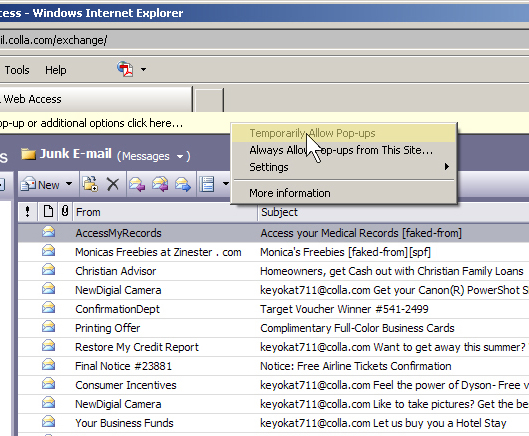Expand the Adobe PDF toolbar dropdown arrow
The width and height of the screenshot is (529, 436).
[143, 70]
